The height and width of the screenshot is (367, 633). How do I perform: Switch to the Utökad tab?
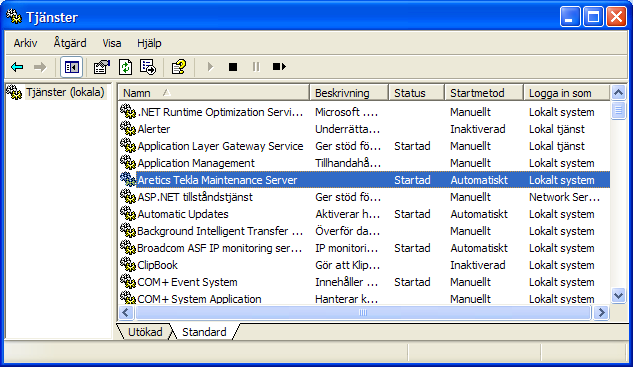pos(145,332)
